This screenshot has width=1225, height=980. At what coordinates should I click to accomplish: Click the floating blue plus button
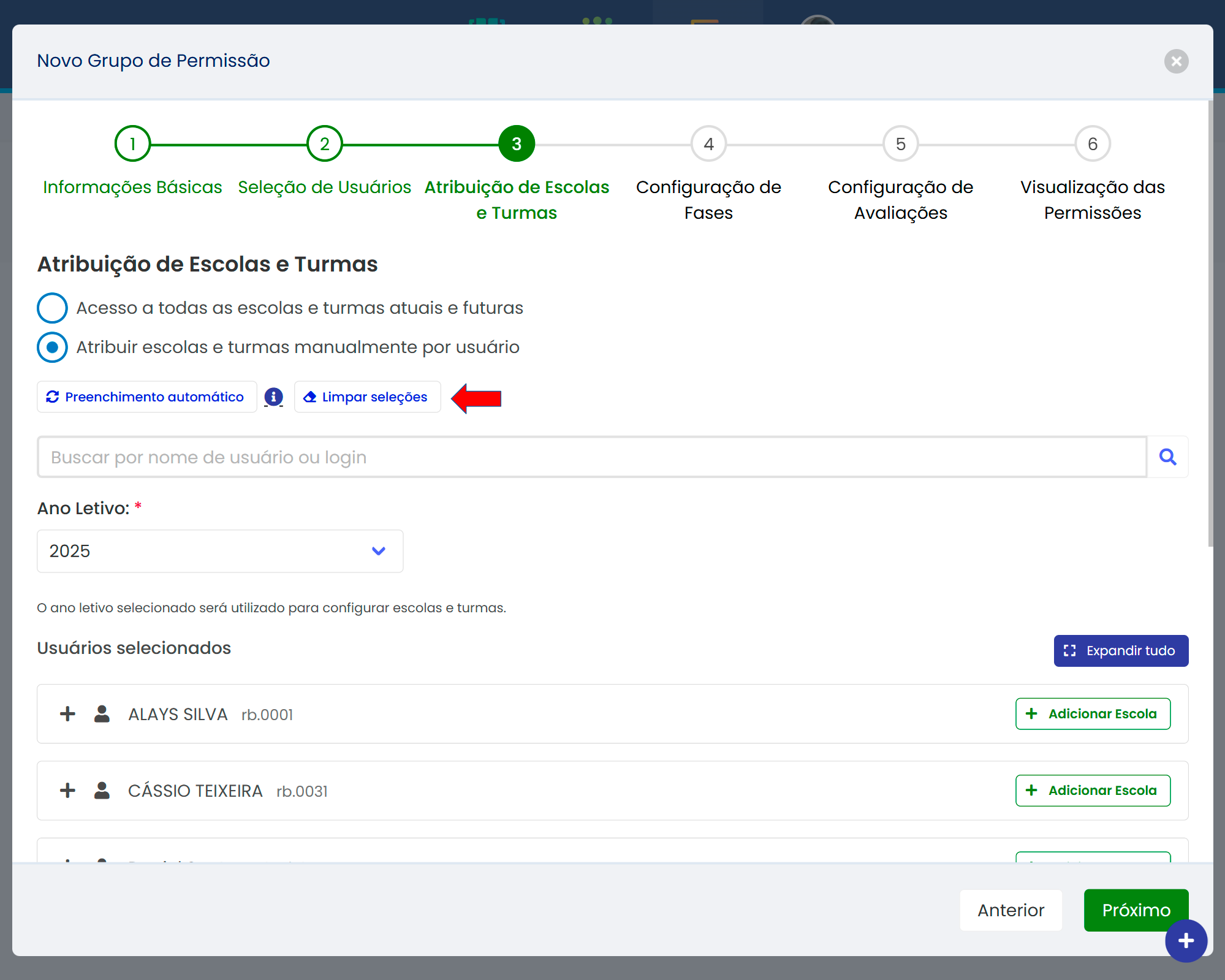point(1186,941)
